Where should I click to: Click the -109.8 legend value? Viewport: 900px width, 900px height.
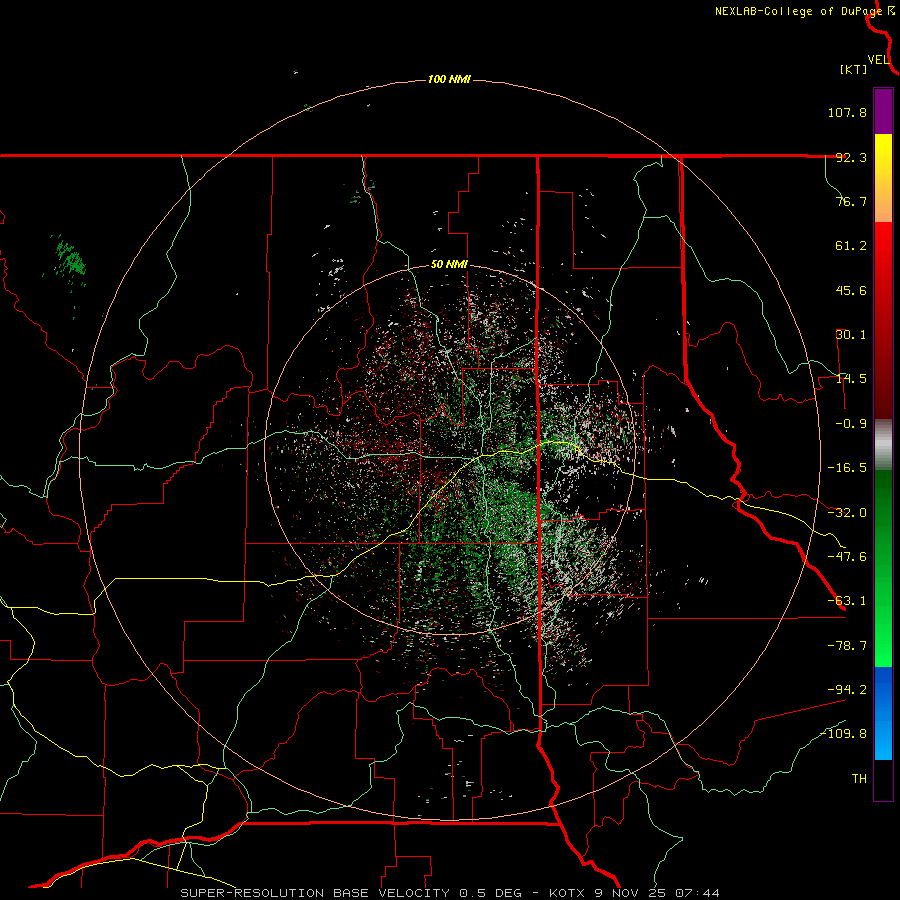coord(843,734)
